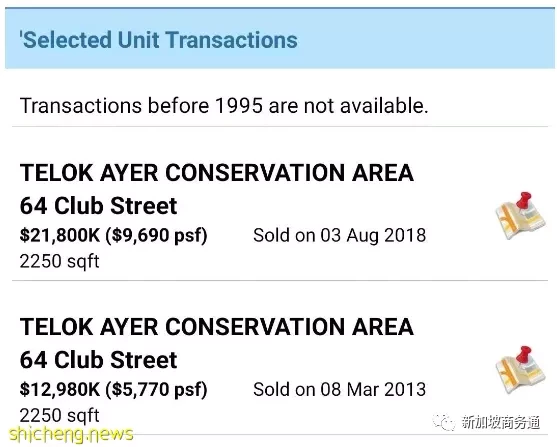Image resolution: width=557 pixels, height=447 pixels.
Task: Click the transactions before 1995 notice
Action: [x=224, y=106]
